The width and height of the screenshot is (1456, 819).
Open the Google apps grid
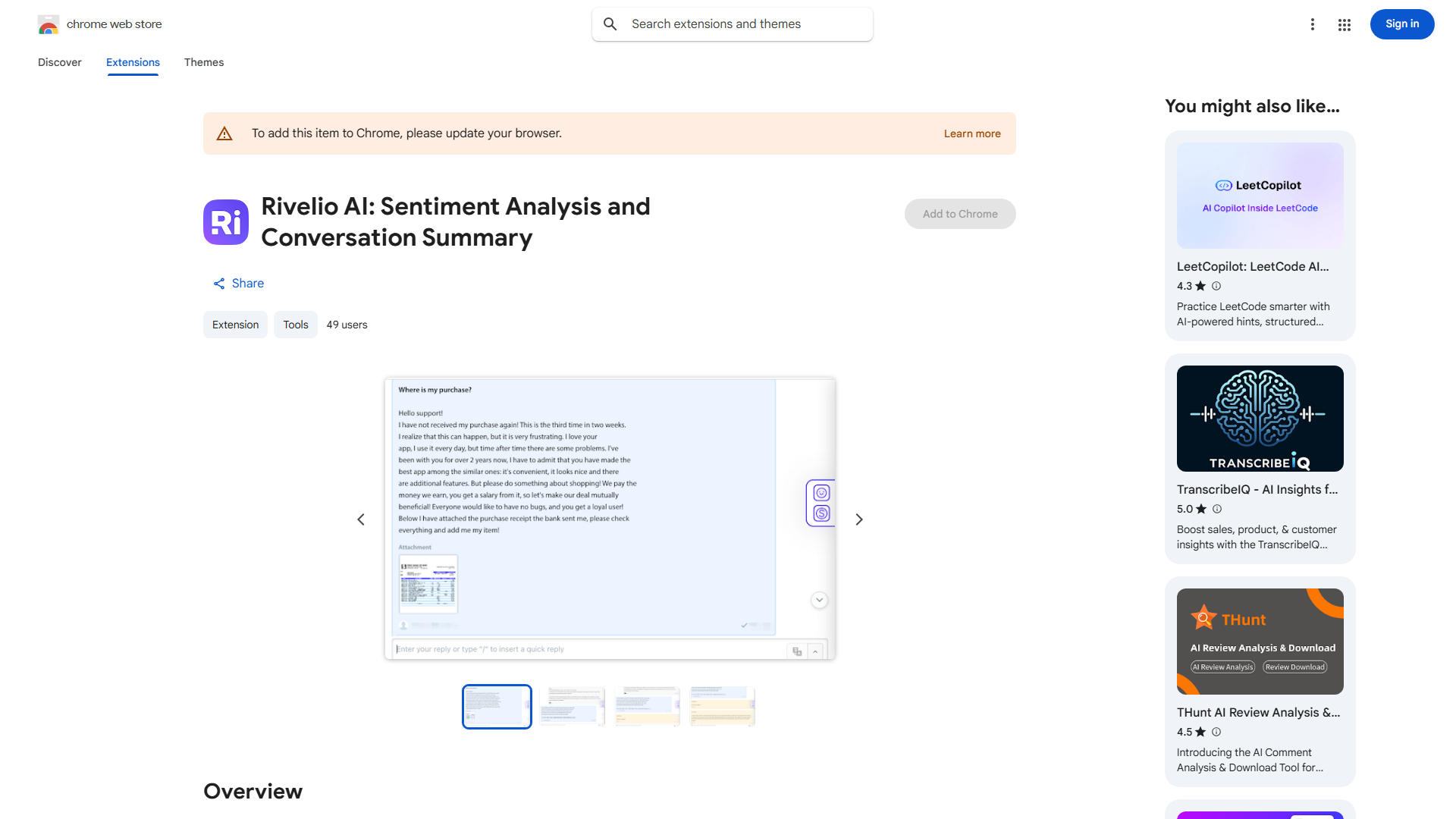[x=1345, y=25]
